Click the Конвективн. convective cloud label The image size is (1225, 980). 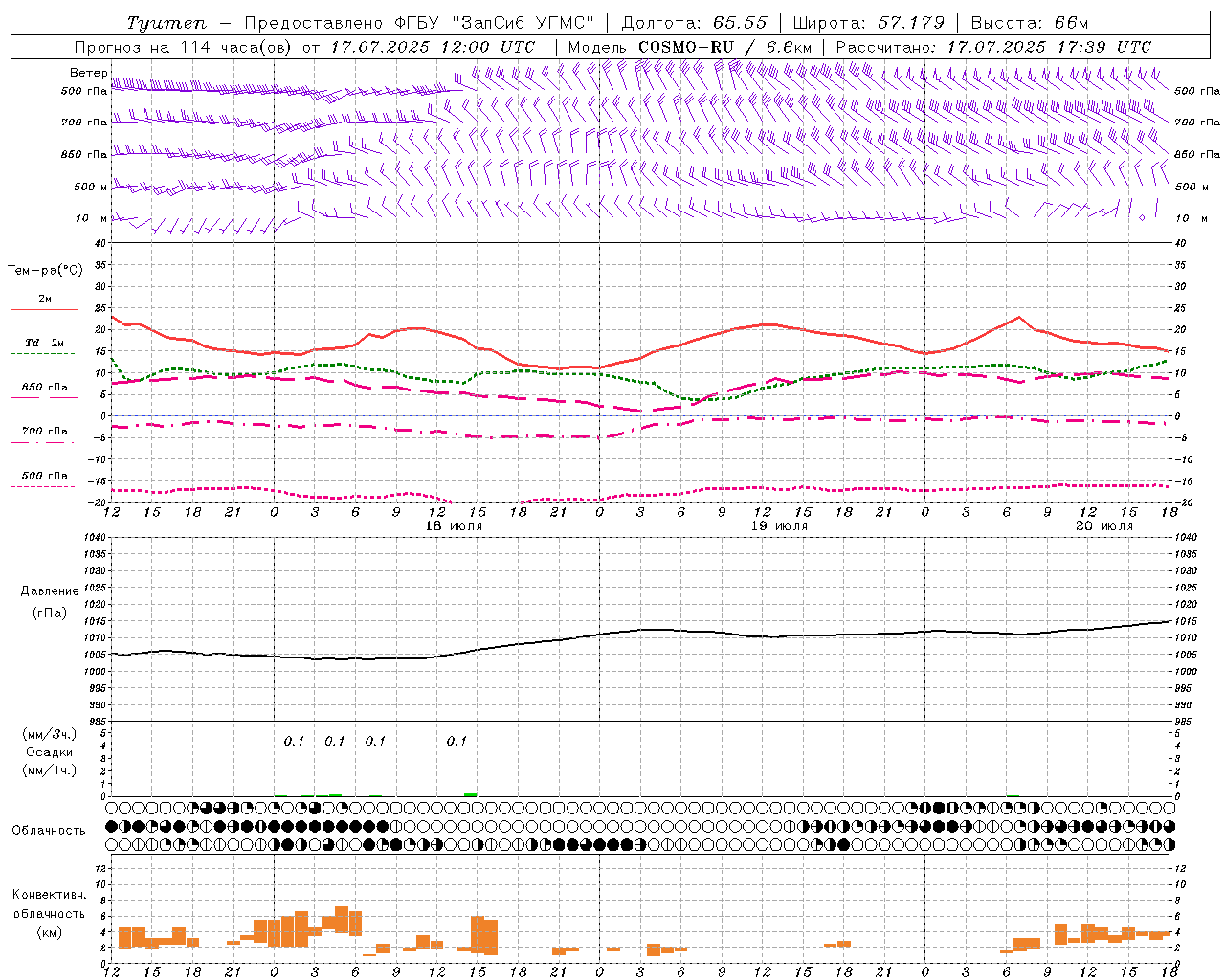(x=49, y=895)
